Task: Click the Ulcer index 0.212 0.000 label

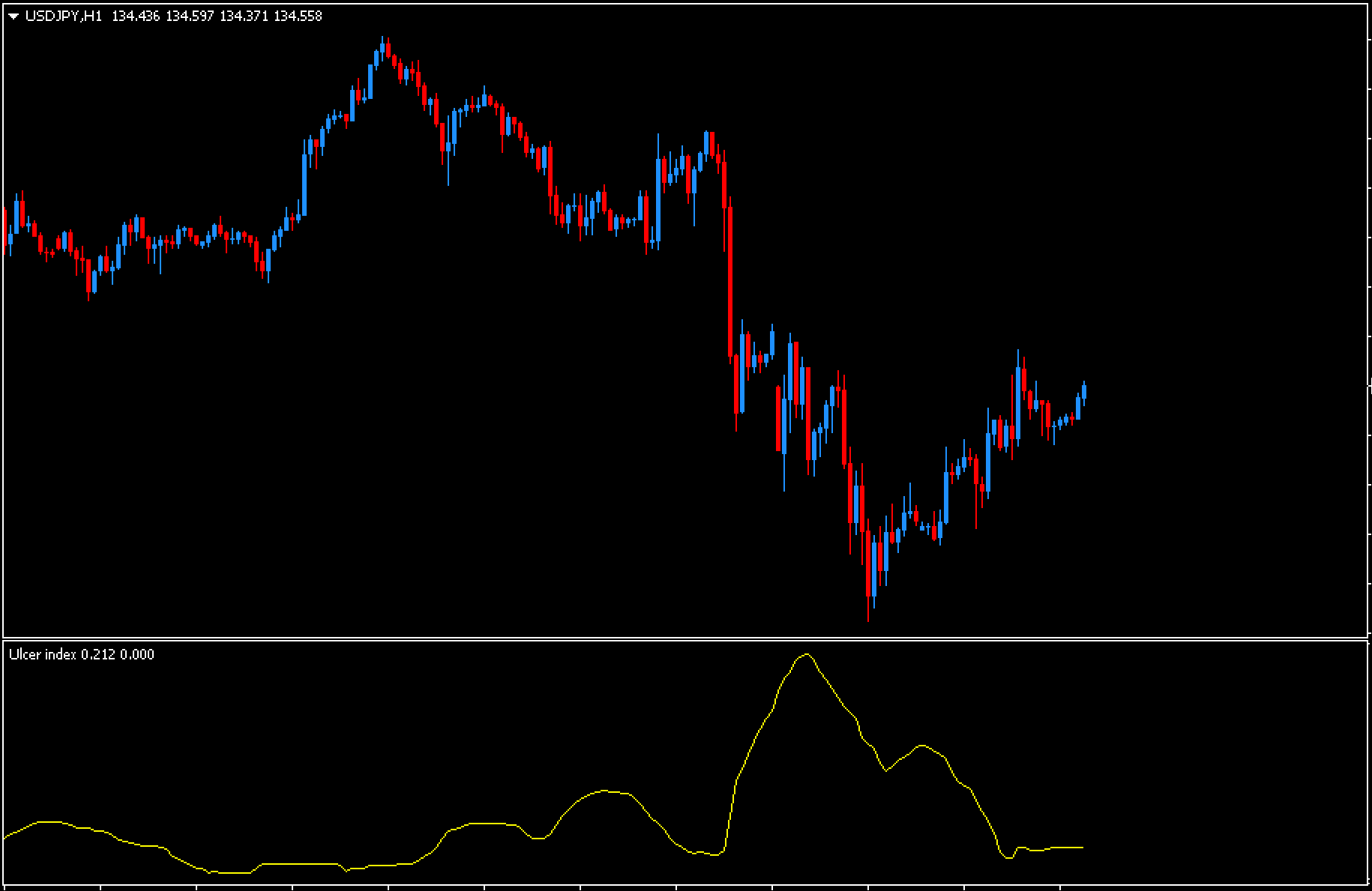Action: [82, 654]
